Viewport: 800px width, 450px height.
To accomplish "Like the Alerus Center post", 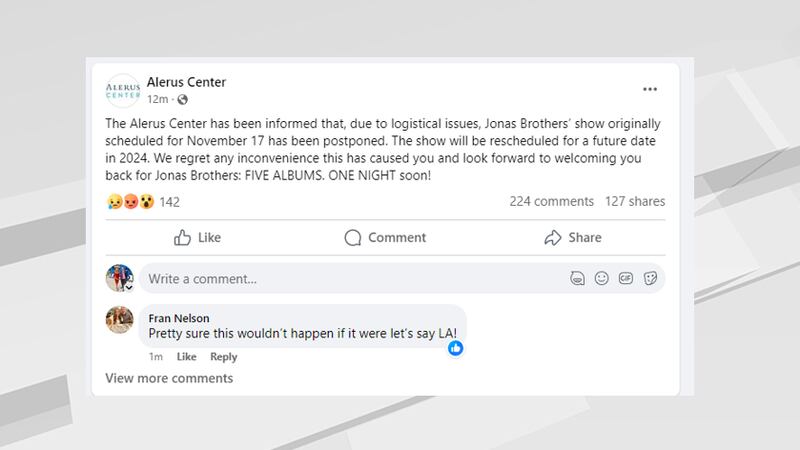I will (x=197, y=237).
